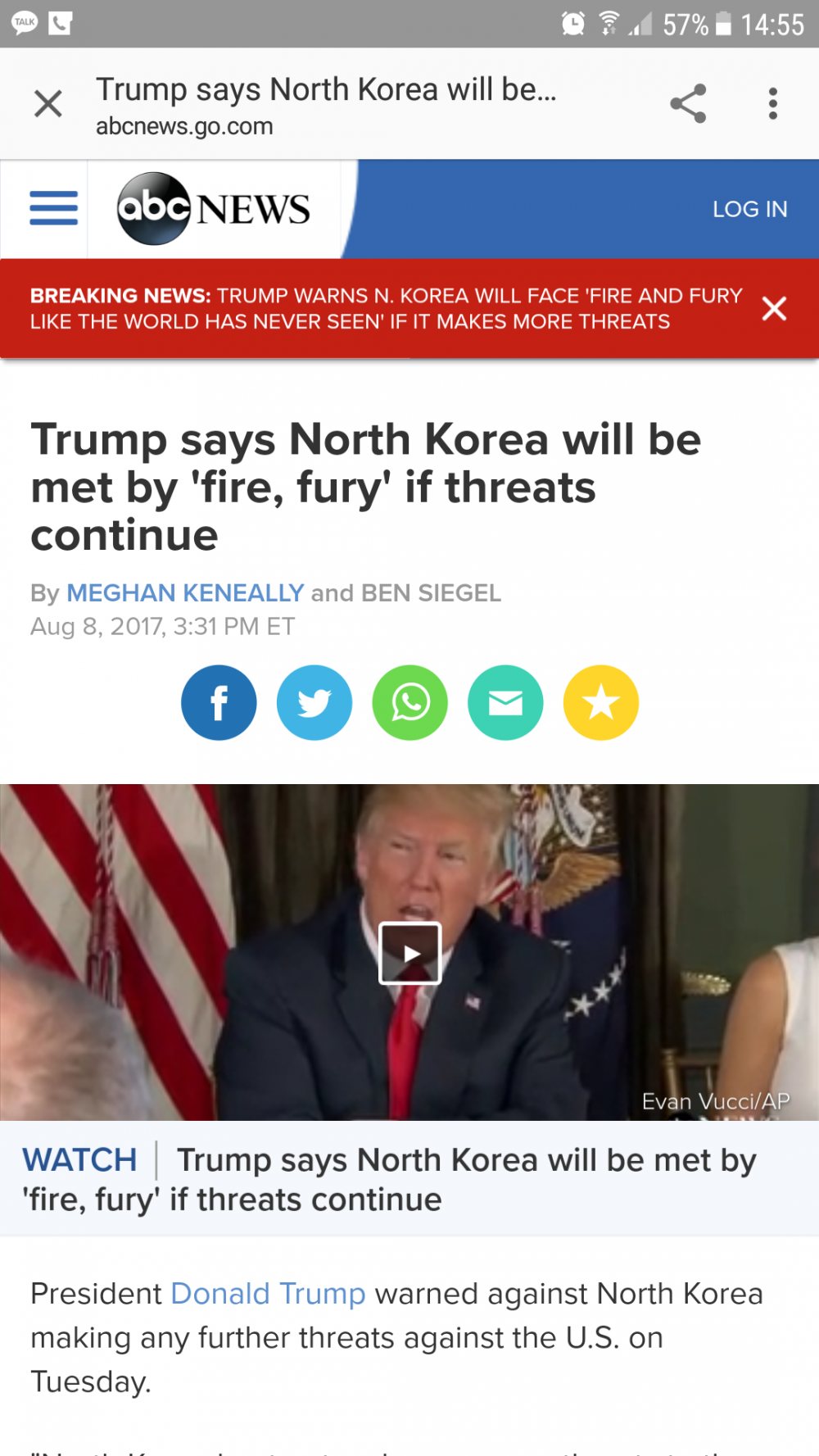The image size is (819, 1456).
Task: Open the Donald Trump link
Action: click(268, 1293)
